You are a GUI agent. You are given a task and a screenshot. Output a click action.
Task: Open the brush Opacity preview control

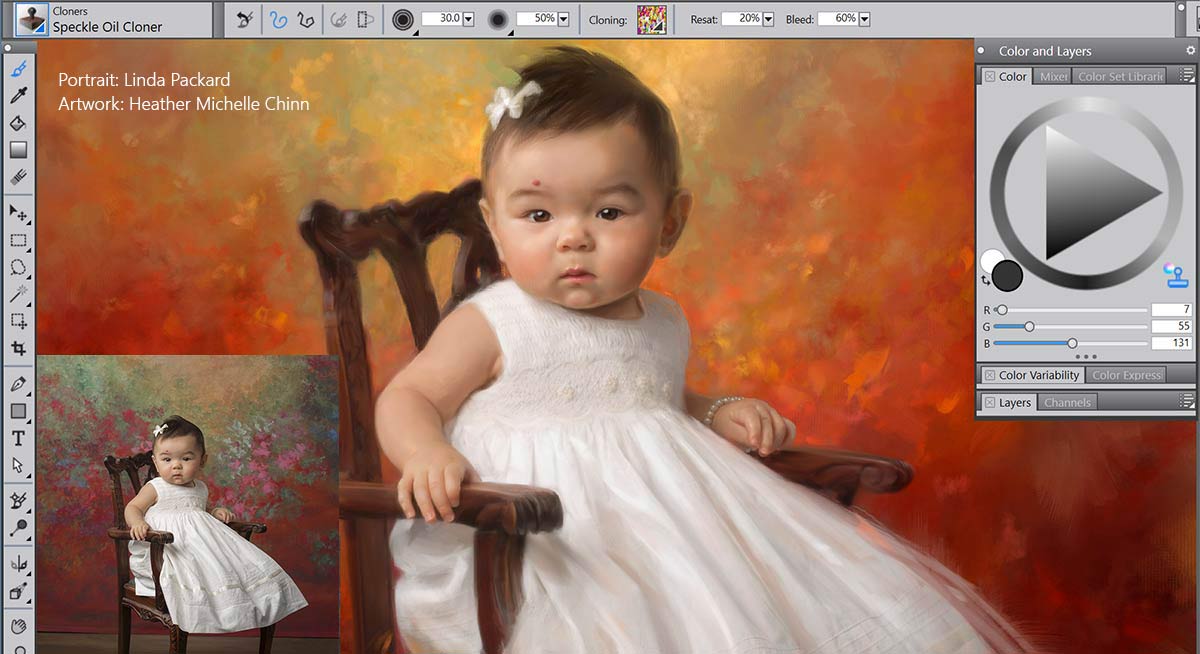pyautogui.click(x=499, y=19)
